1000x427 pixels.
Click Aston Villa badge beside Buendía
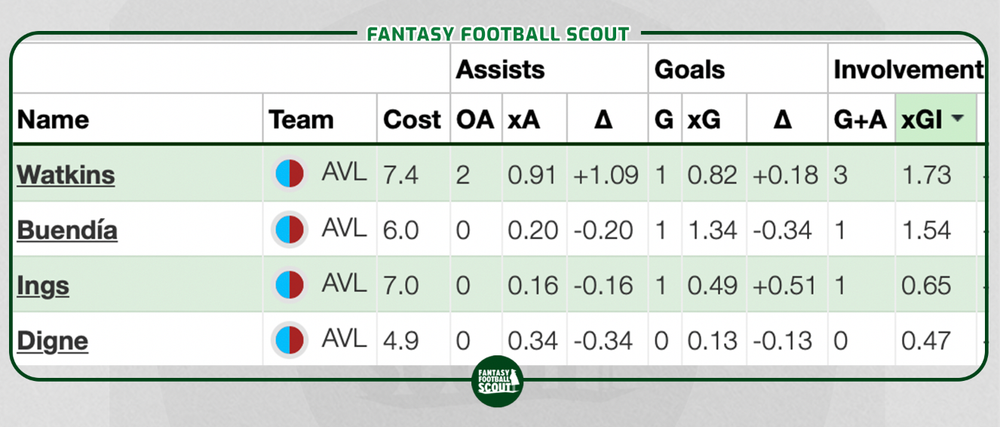[x=290, y=230]
